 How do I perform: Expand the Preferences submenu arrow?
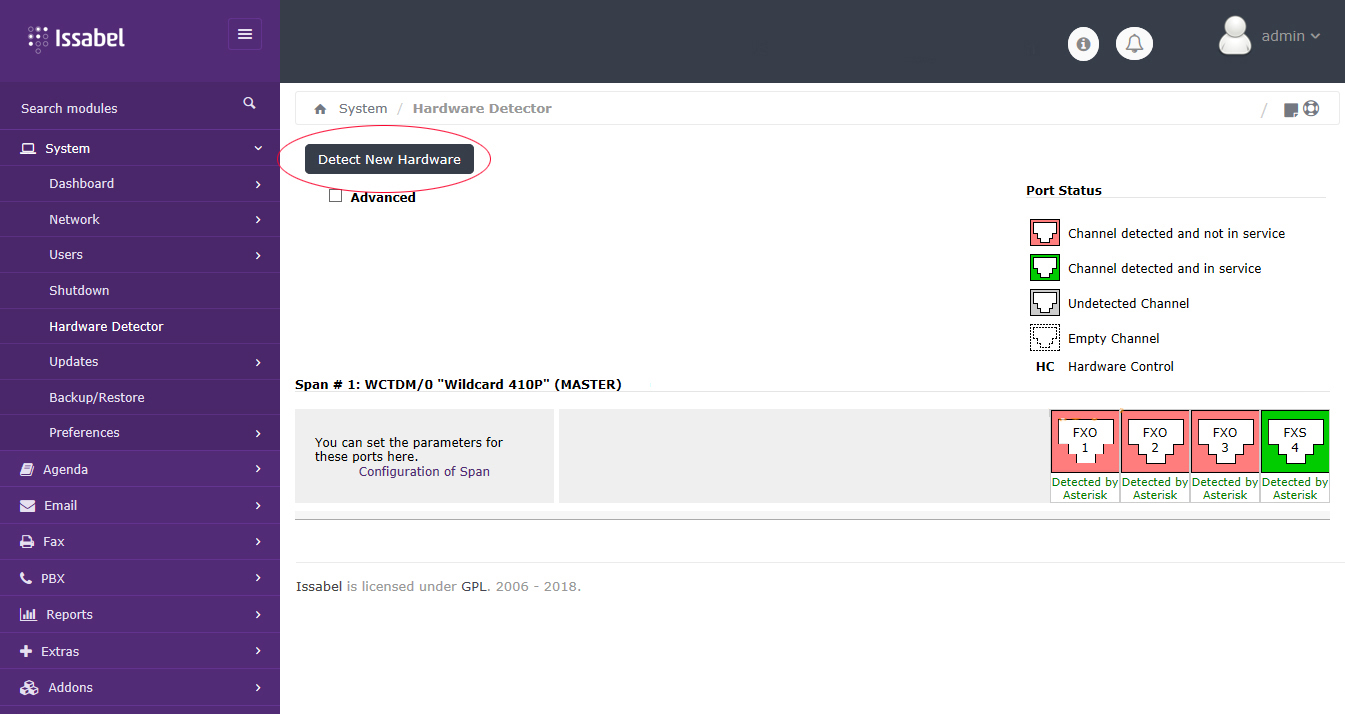click(258, 433)
